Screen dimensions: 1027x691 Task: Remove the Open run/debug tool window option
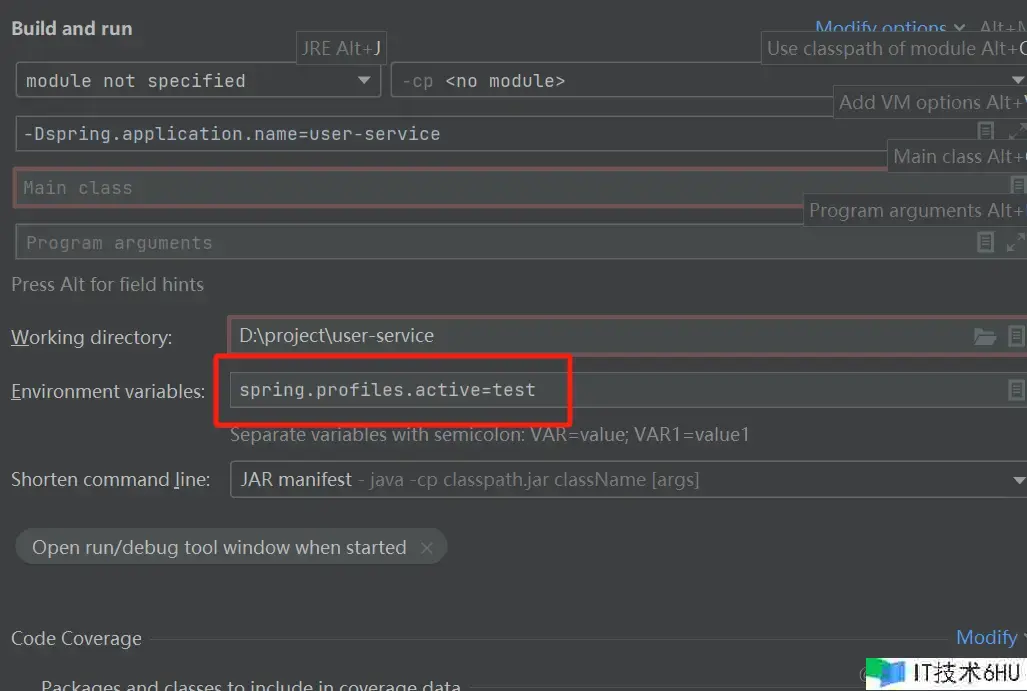point(427,548)
